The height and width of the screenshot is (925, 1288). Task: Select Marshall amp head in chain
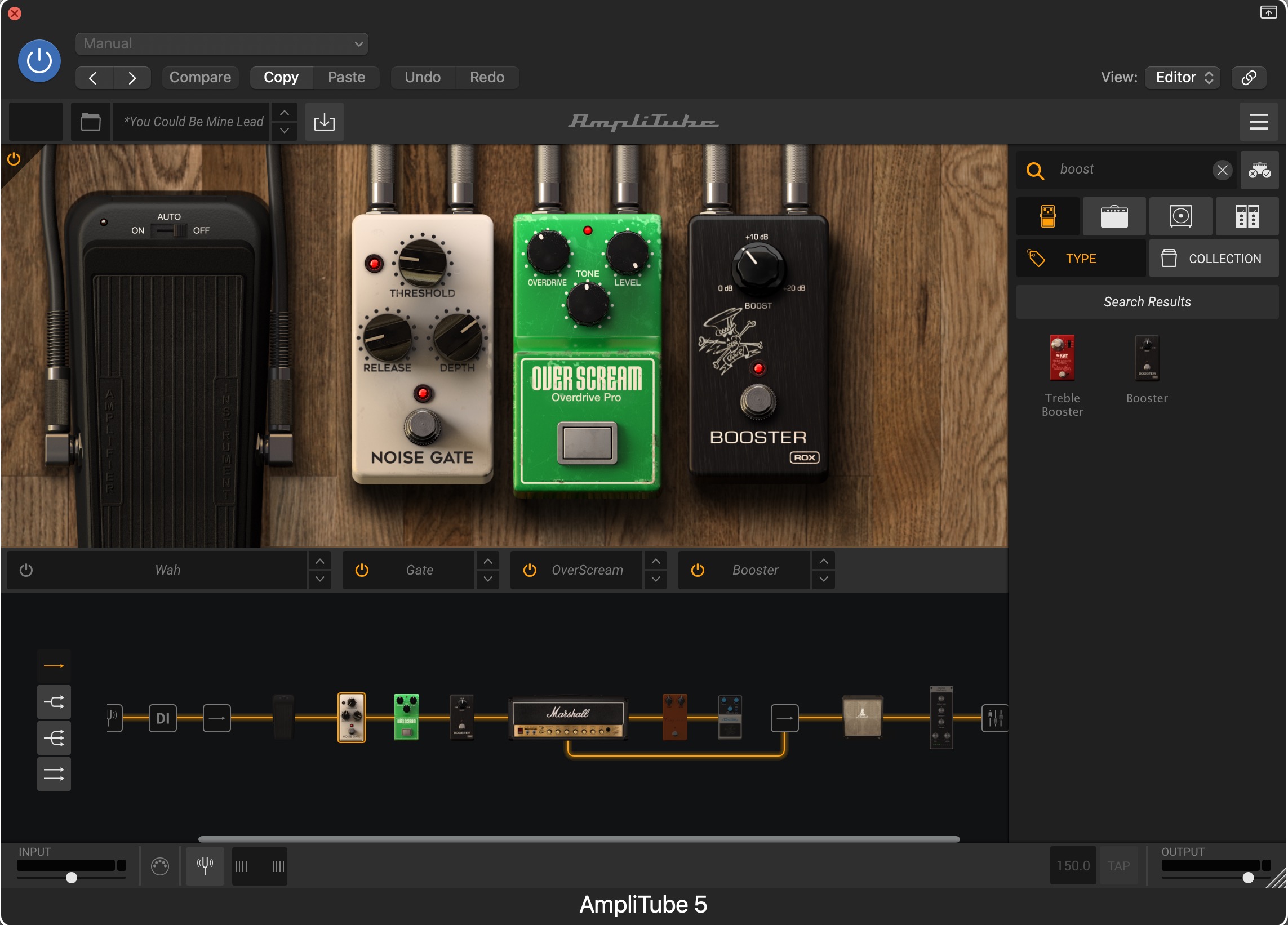click(569, 719)
